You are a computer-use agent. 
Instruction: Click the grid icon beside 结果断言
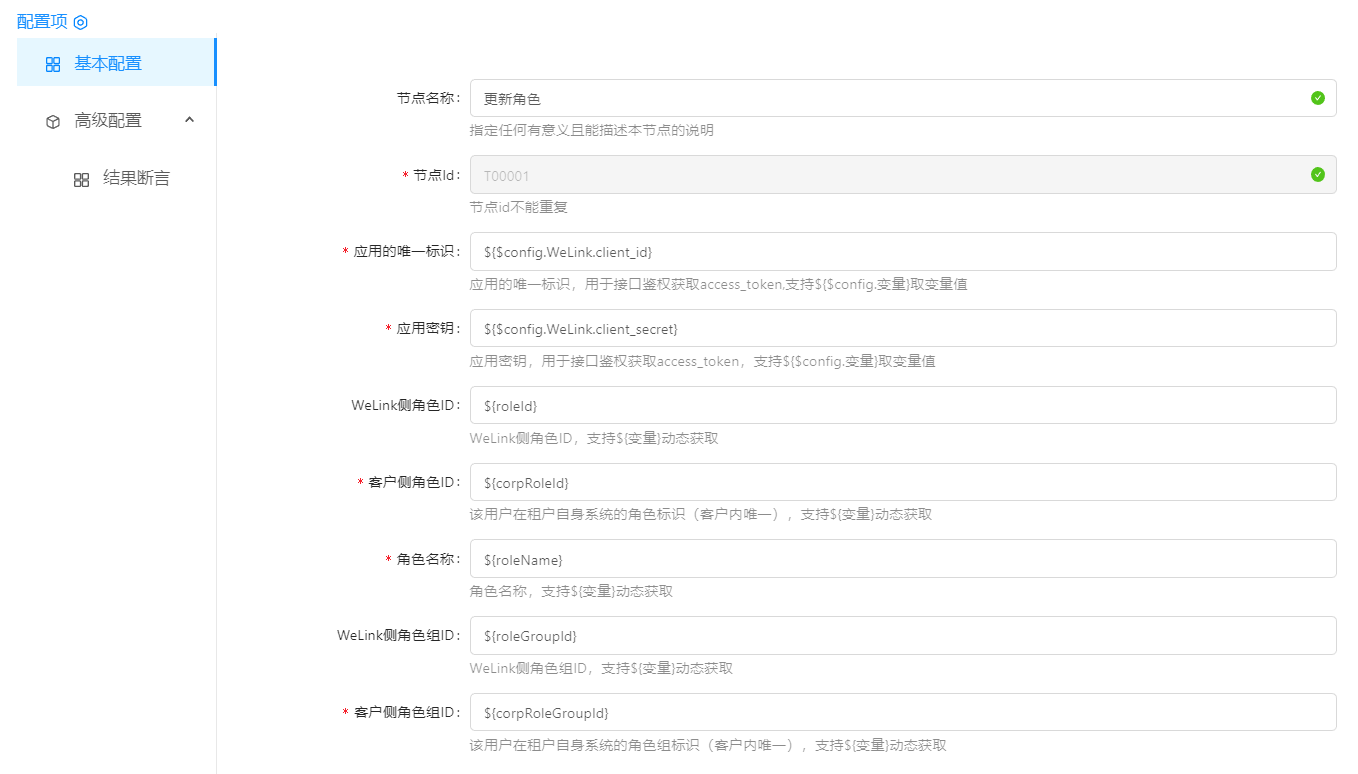(82, 180)
